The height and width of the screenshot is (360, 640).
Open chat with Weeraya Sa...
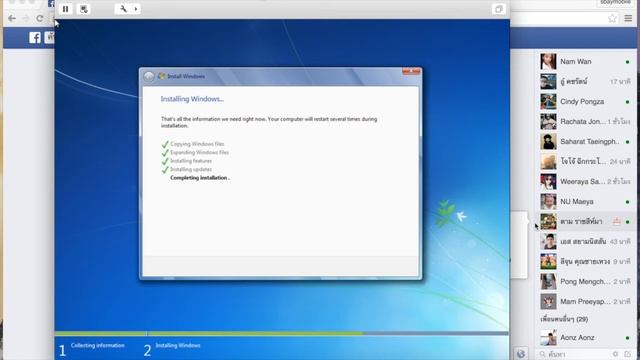point(585,182)
